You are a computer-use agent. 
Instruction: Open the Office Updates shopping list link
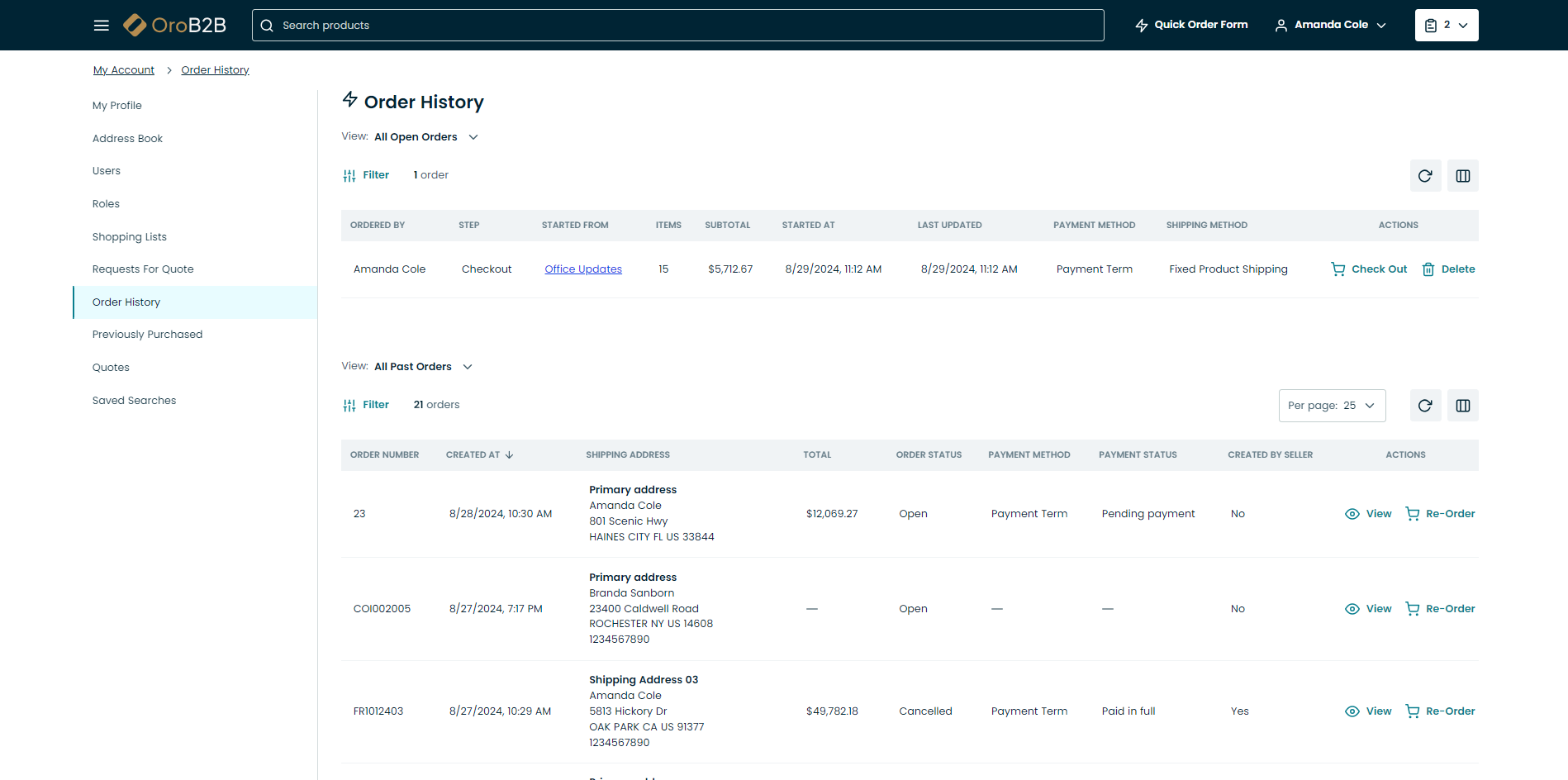(x=583, y=269)
